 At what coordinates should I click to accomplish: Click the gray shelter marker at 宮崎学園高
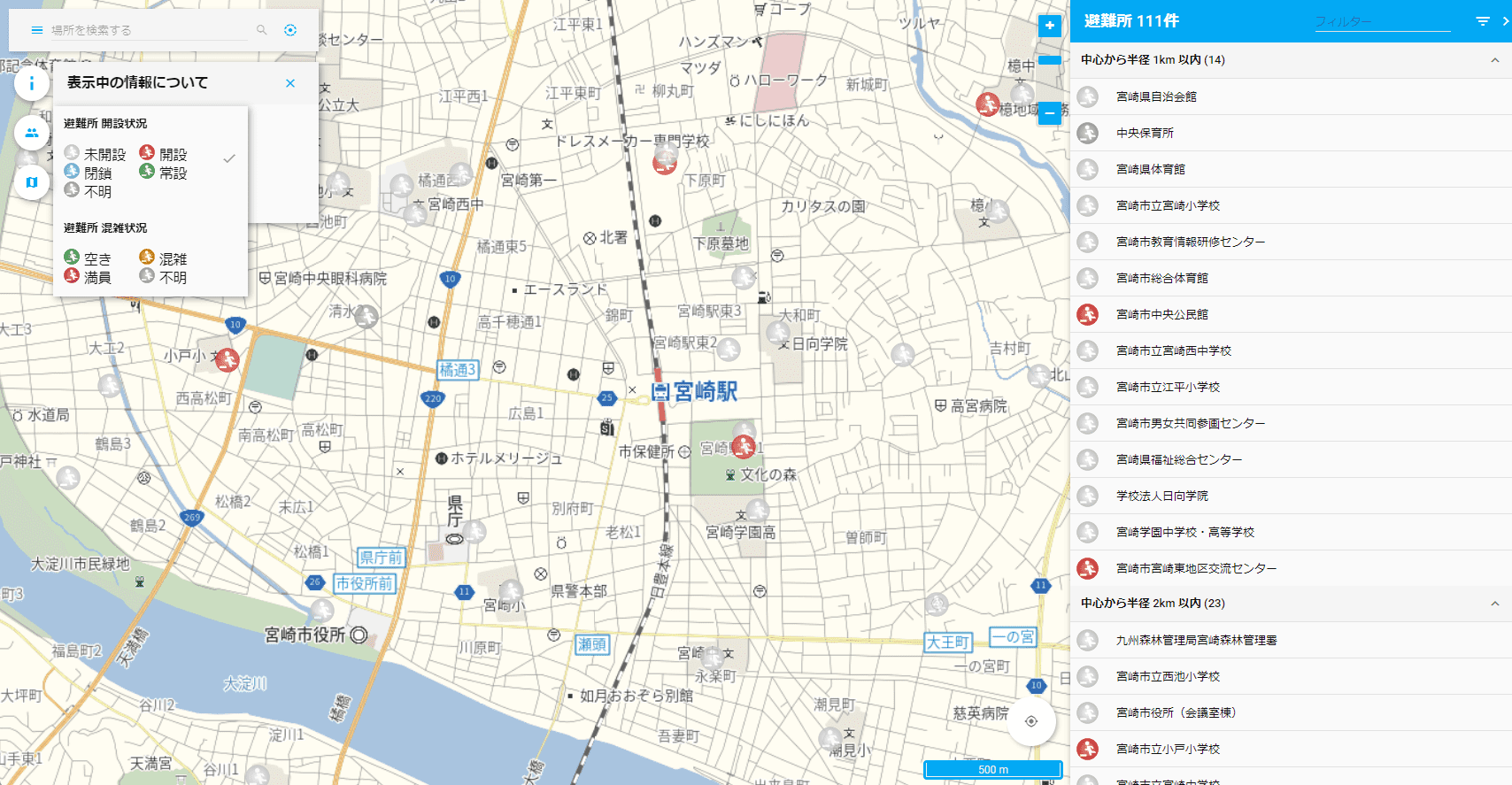click(758, 510)
